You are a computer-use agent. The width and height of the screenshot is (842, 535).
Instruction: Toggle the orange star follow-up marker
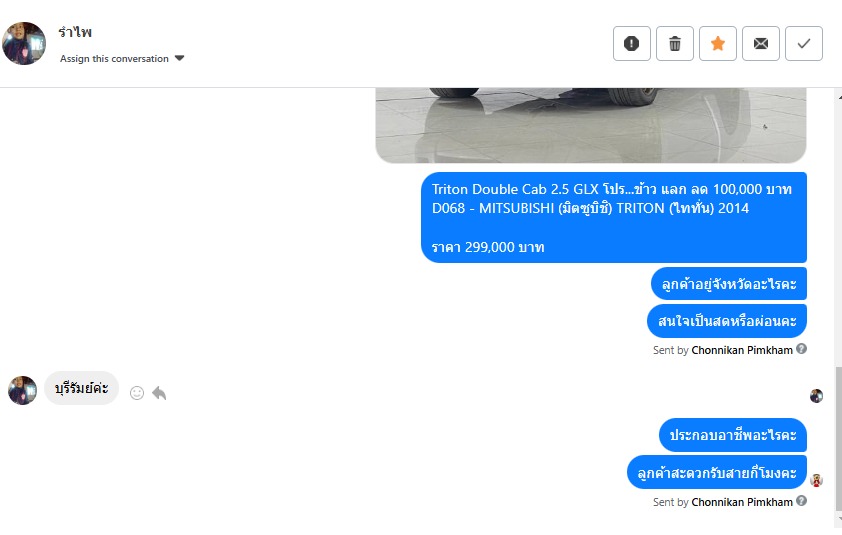coord(717,44)
